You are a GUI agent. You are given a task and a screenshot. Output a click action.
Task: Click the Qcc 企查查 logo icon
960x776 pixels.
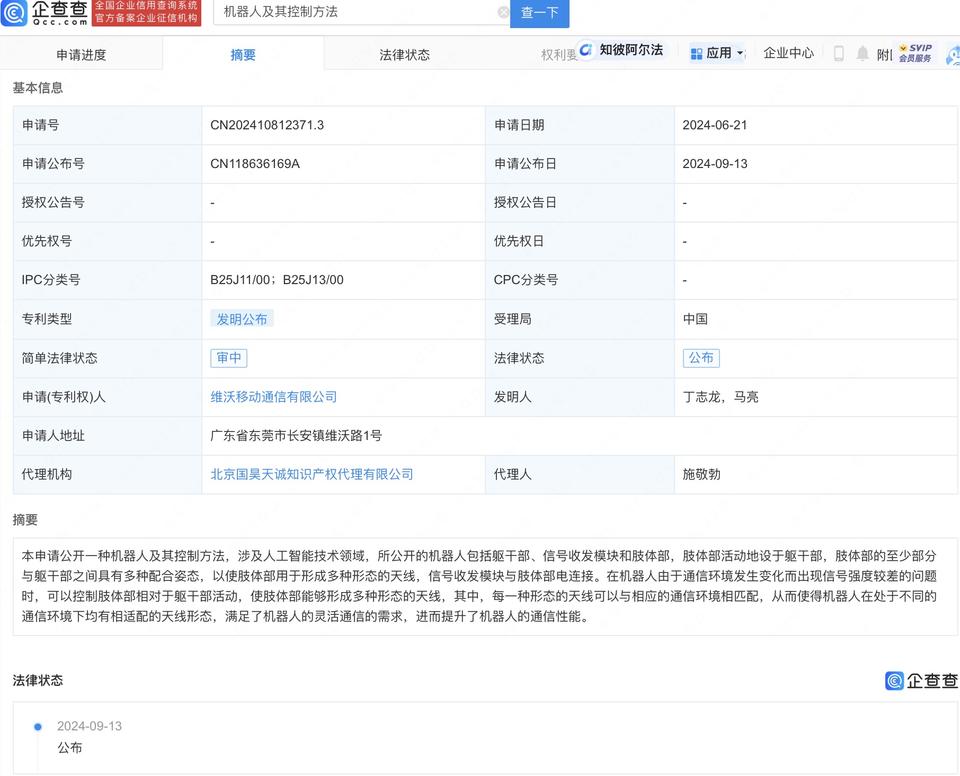pos(14,13)
